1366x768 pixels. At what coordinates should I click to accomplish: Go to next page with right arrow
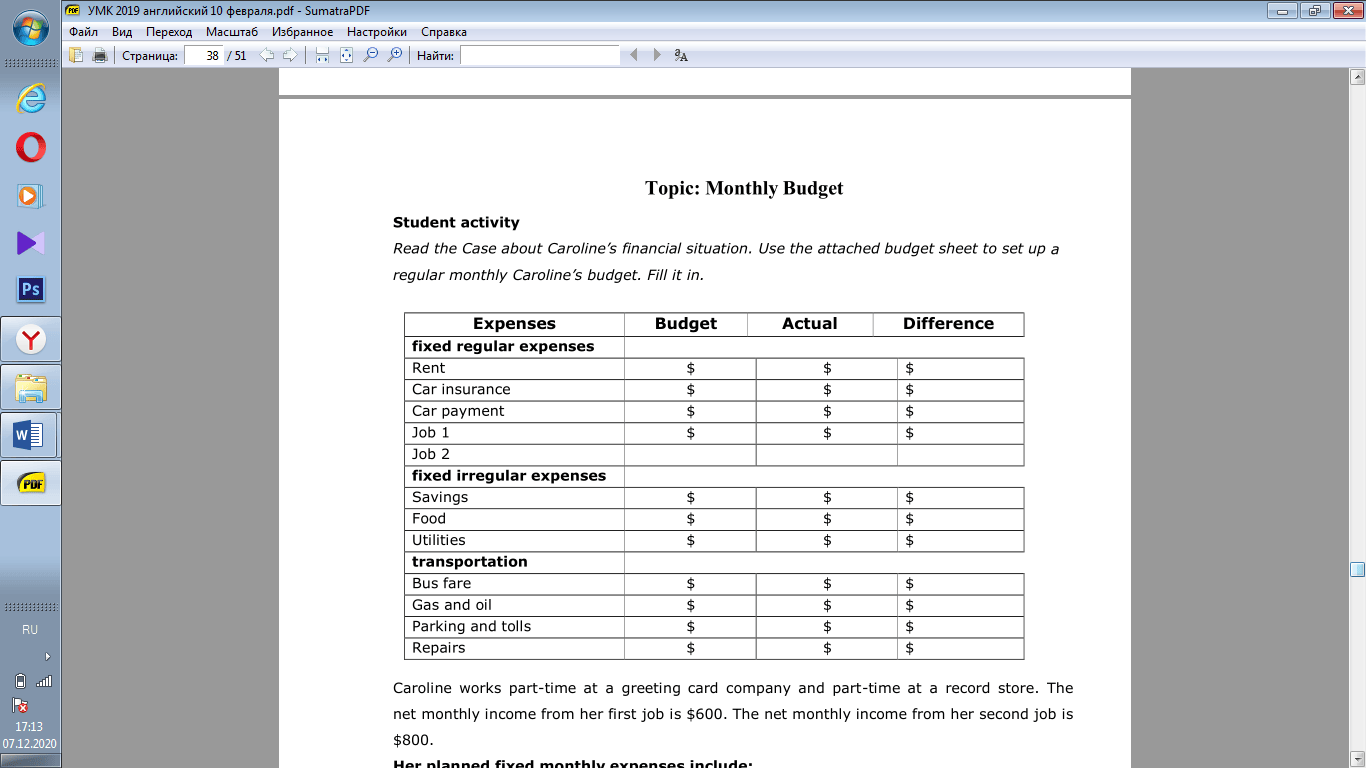290,56
